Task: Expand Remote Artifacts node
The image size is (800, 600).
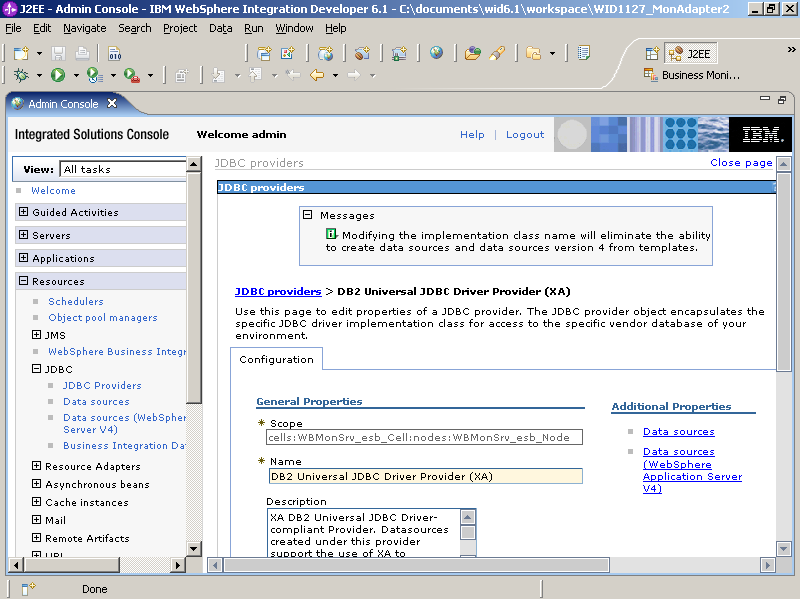Action: pos(36,538)
